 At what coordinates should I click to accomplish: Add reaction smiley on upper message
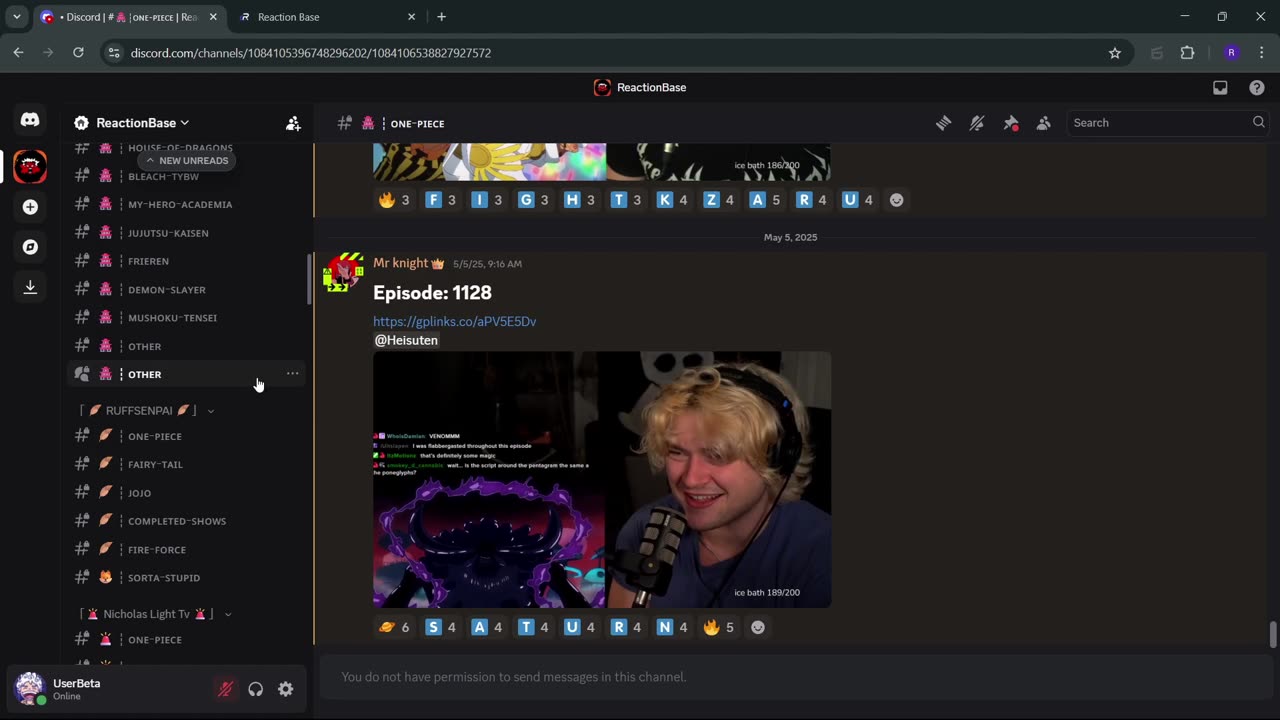897,200
